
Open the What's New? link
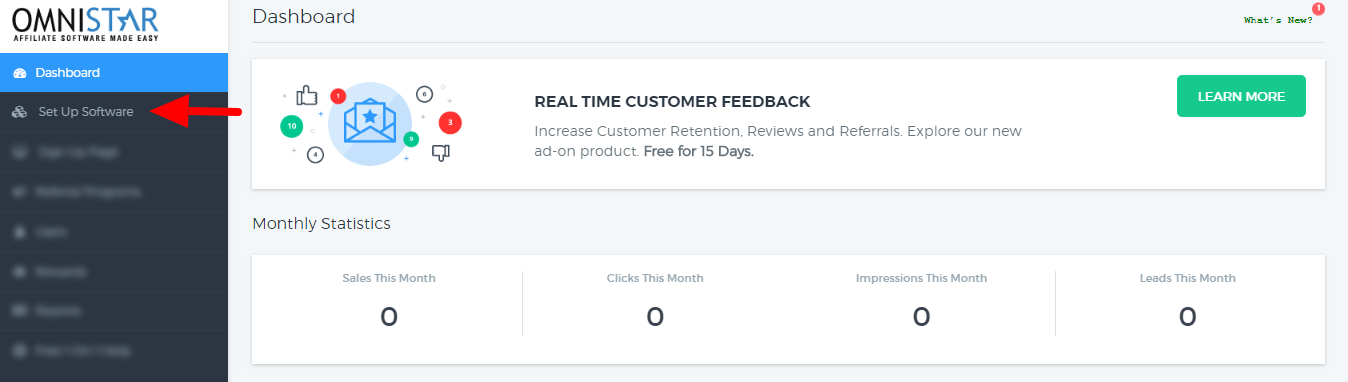[1278, 20]
